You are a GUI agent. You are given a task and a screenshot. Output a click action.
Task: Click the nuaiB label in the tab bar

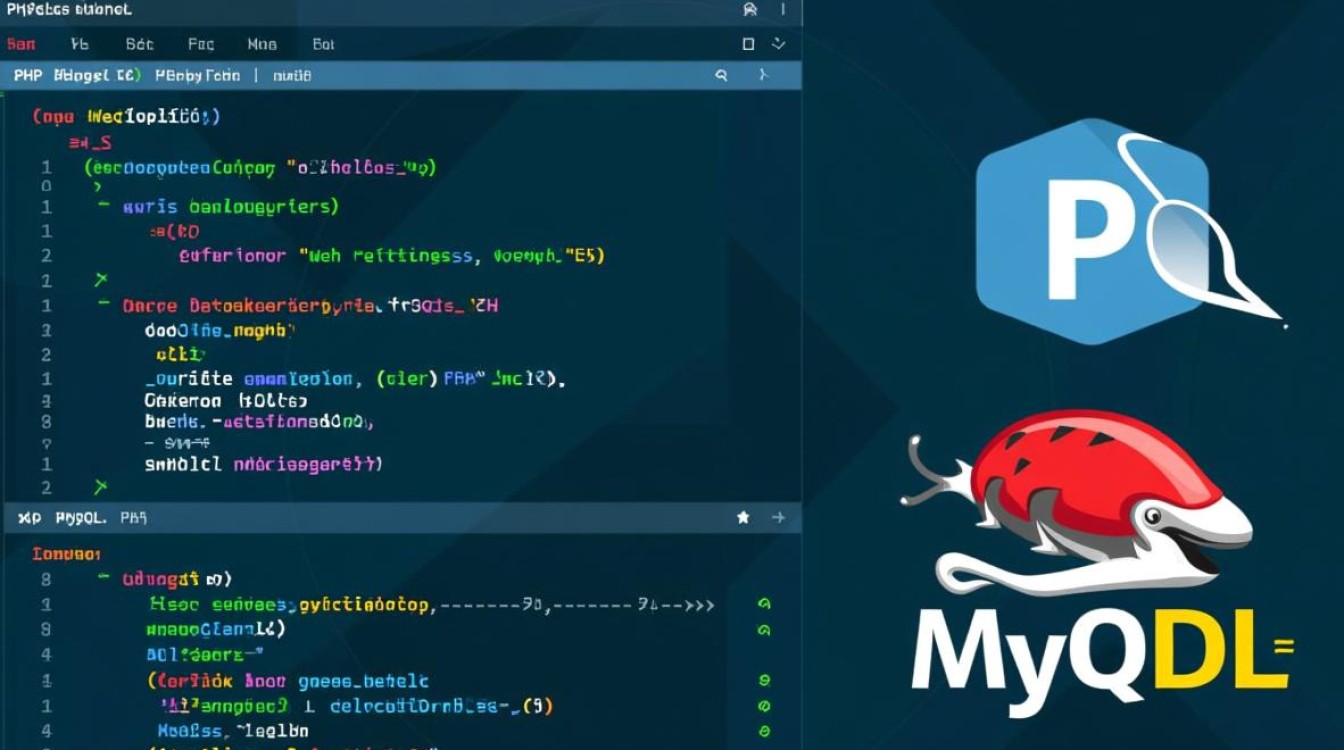[x=292, y=75]
